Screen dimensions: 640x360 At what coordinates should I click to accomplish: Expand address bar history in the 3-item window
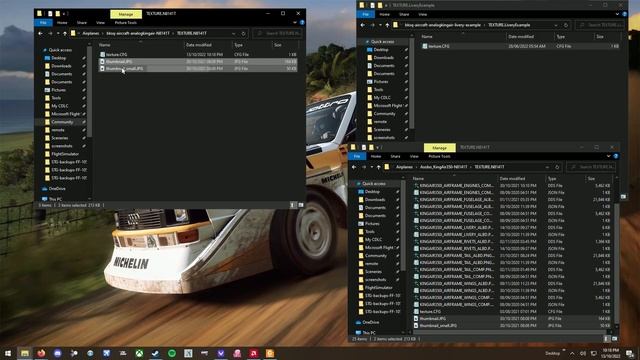[x=233, y=33]
